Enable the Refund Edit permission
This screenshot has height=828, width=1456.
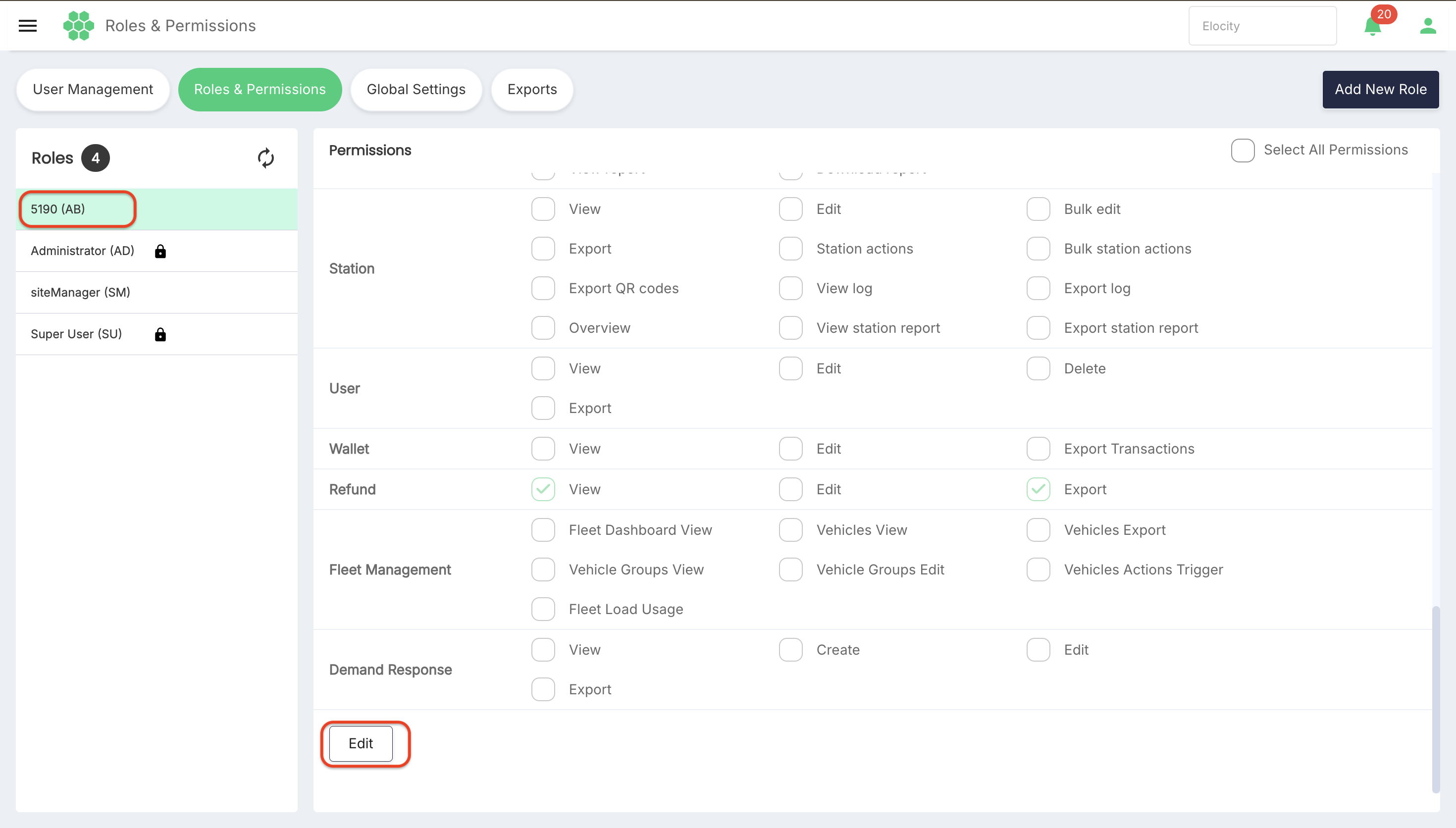[791, 490]
